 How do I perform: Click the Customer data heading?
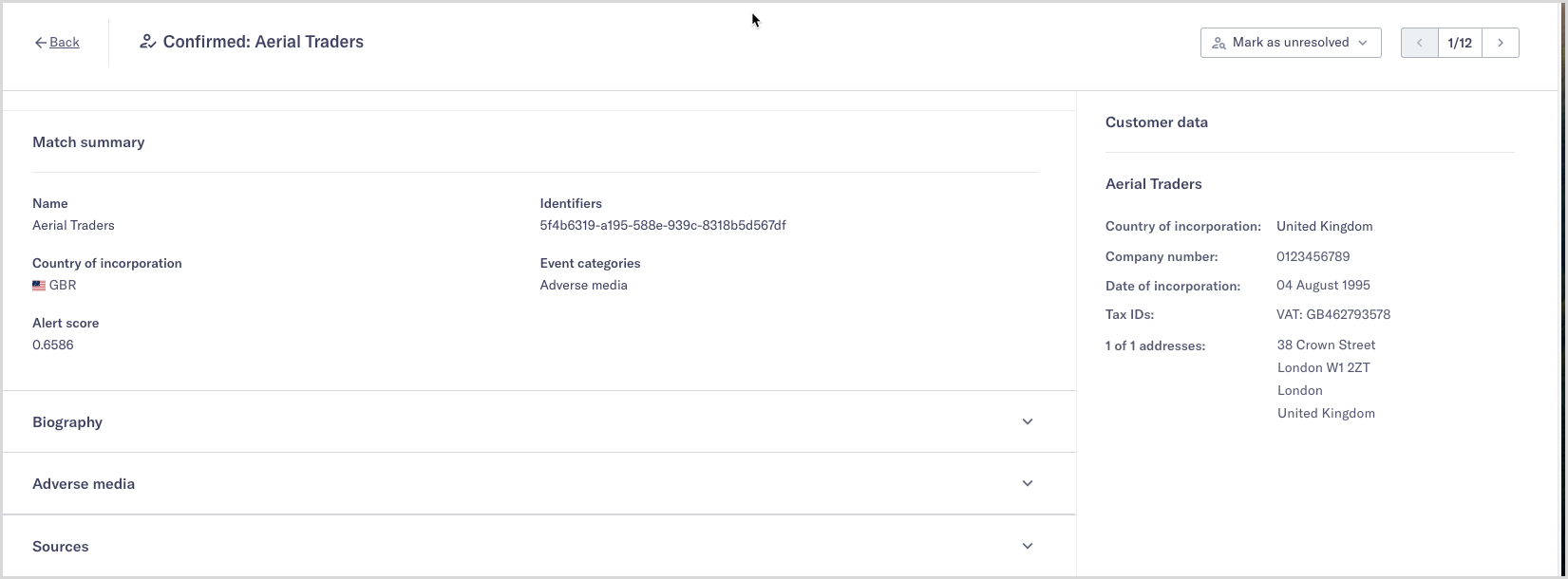(x=1157, y=122)
